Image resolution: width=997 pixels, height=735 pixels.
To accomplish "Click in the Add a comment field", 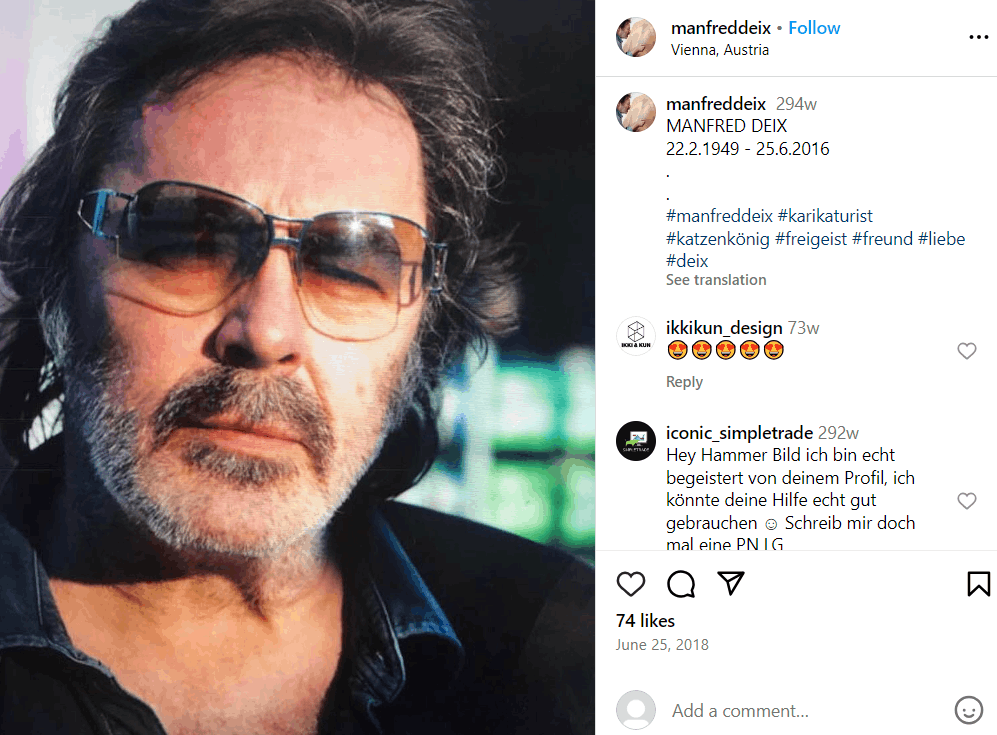I will [x=800, y=711].
